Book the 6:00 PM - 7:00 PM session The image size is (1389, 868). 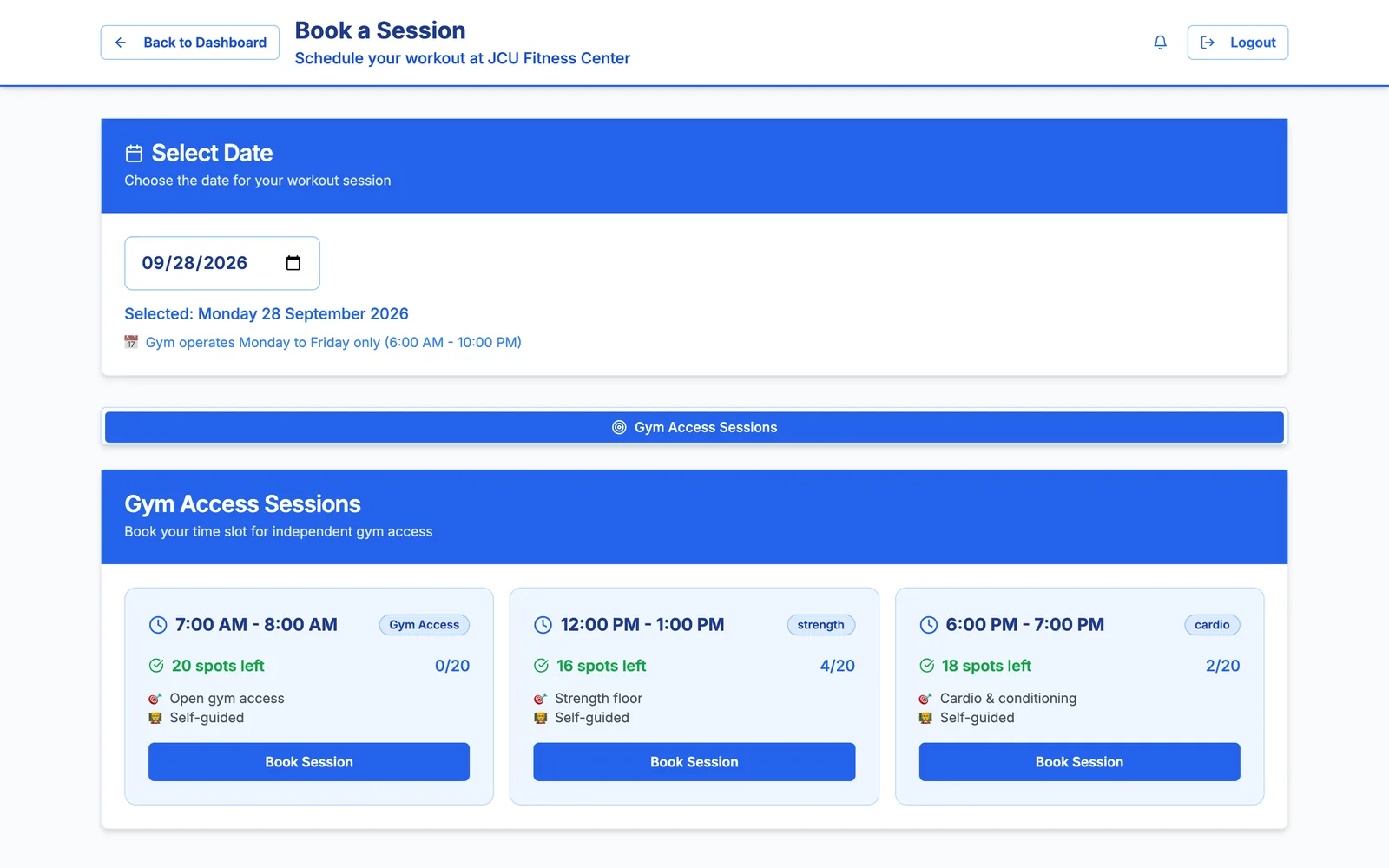[1079, 762]
